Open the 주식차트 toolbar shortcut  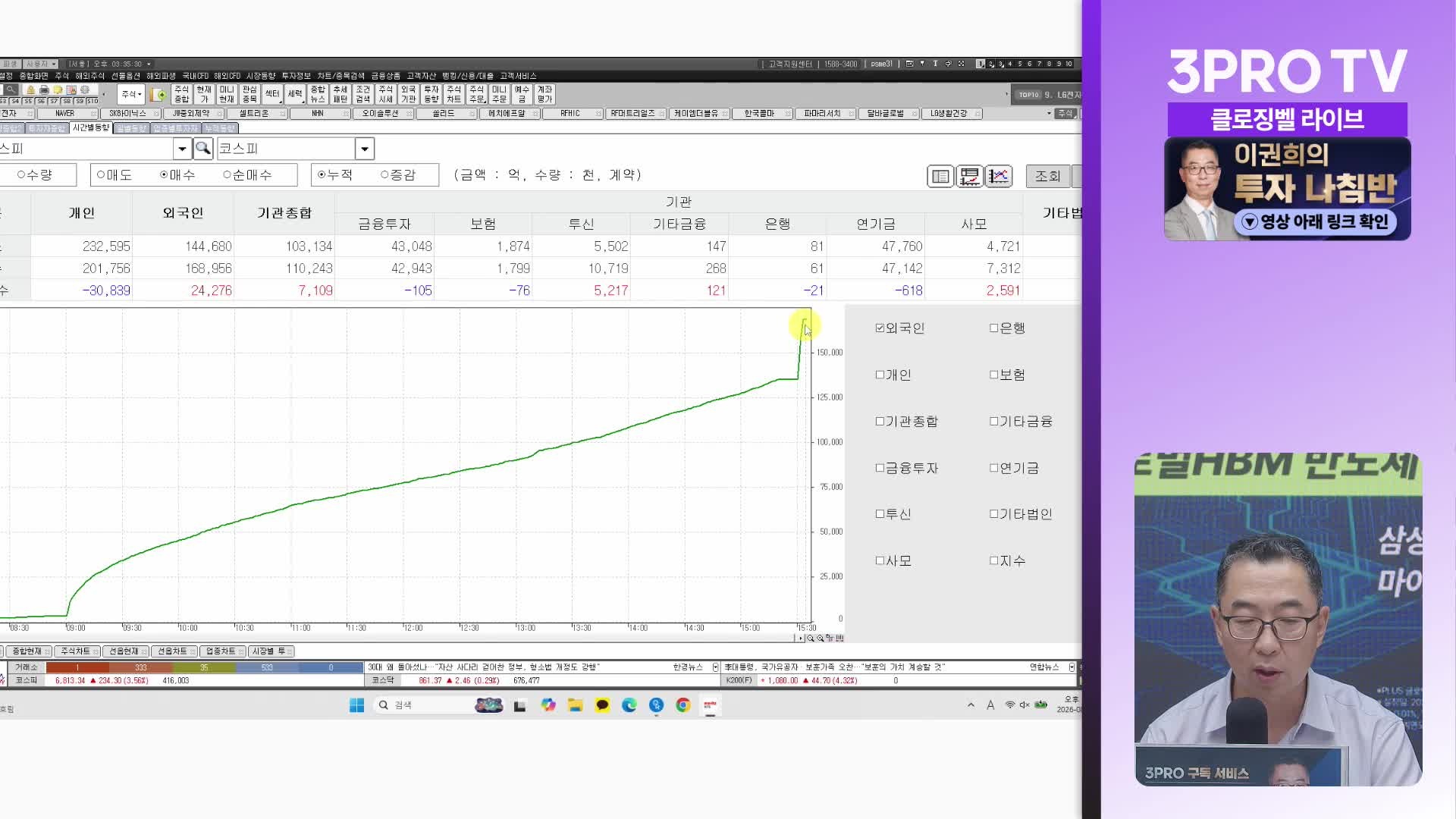[x=453, y=94]
